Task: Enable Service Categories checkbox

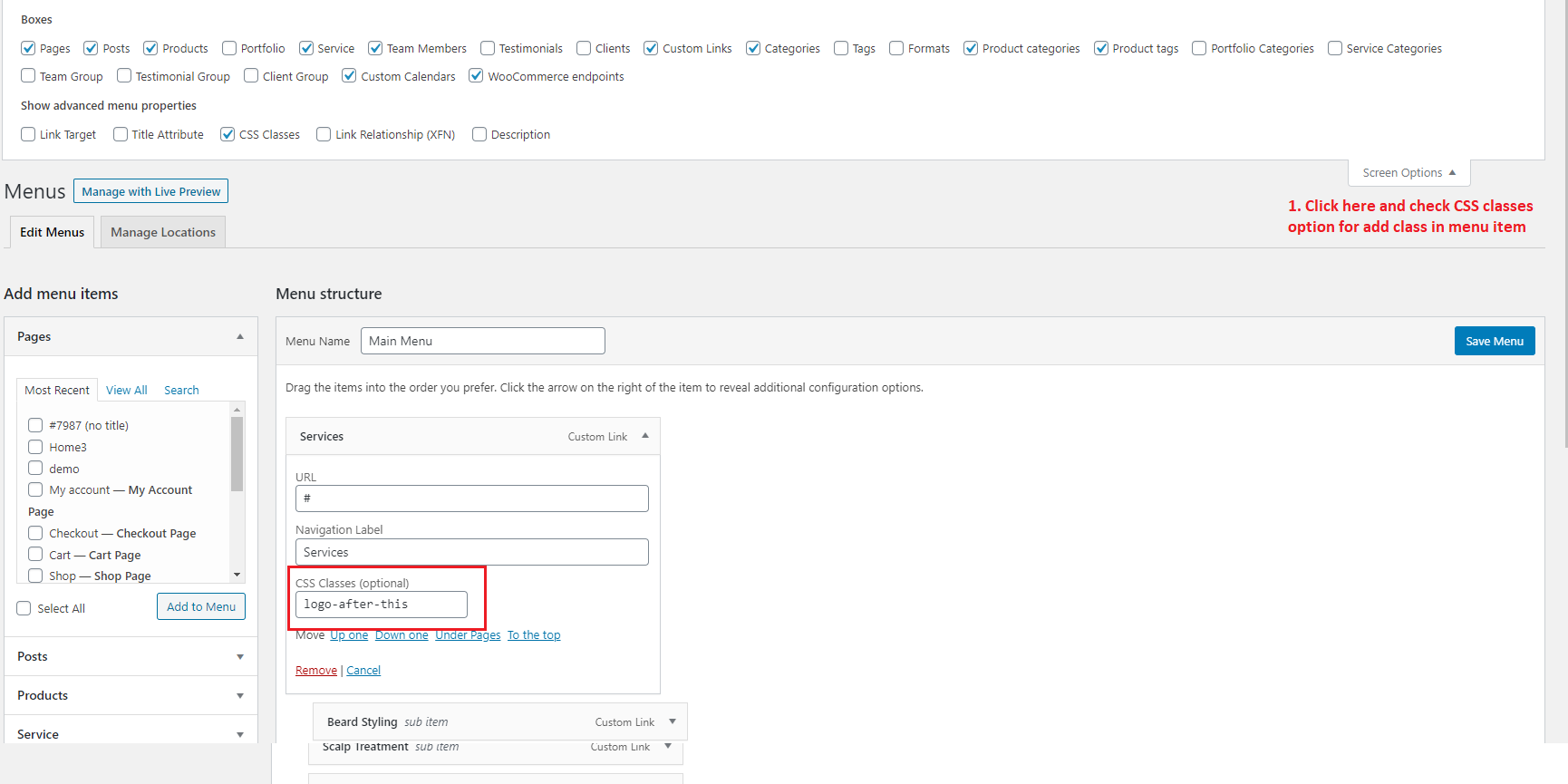Action: coord(1335,48)
